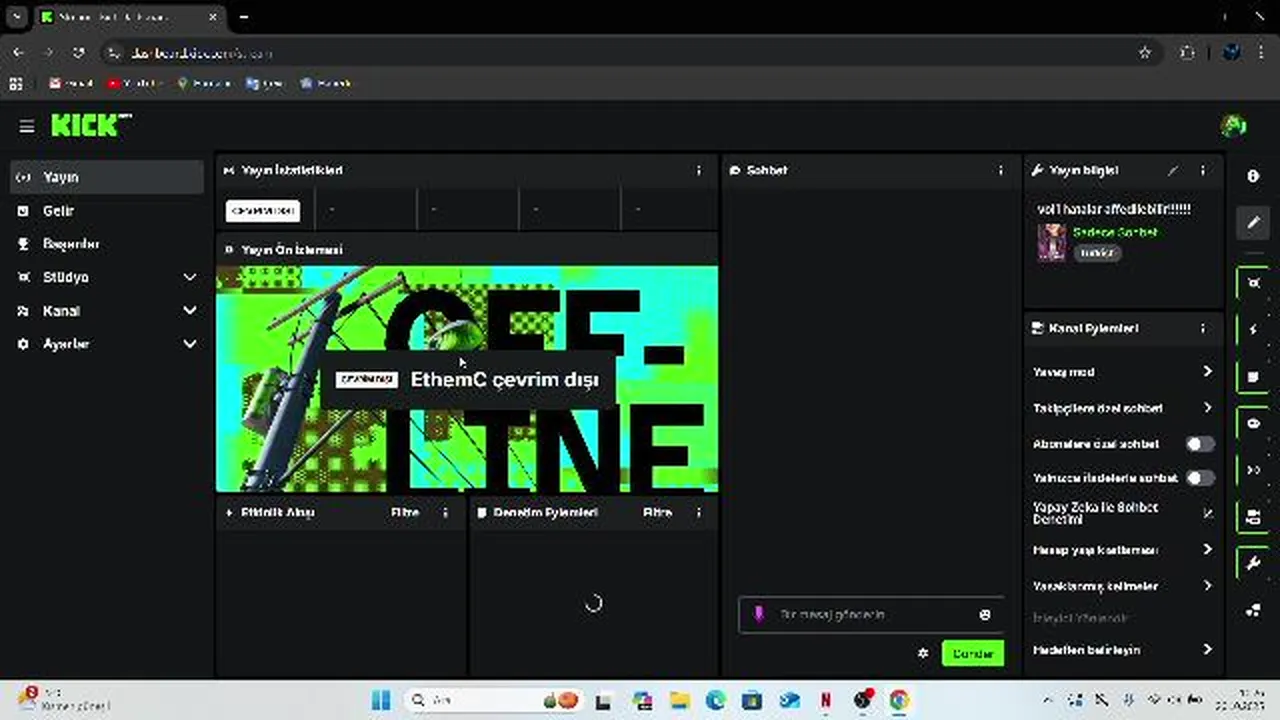Image resolution: width=1280 pixels, height=720 pixels.
Task: Open Takipçilere özel sohbet settings
Action: pos(1122,408)
